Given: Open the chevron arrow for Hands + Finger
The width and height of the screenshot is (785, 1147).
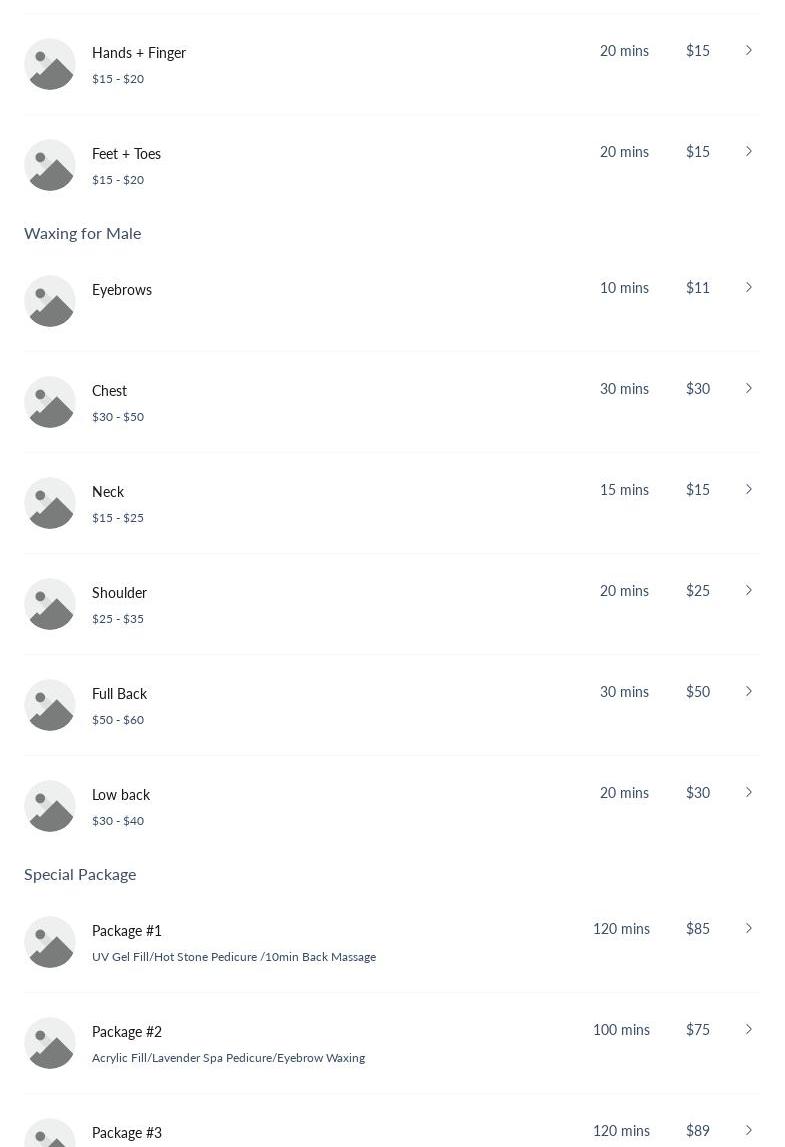Looking at the screenshot, I should coord(748,50).
